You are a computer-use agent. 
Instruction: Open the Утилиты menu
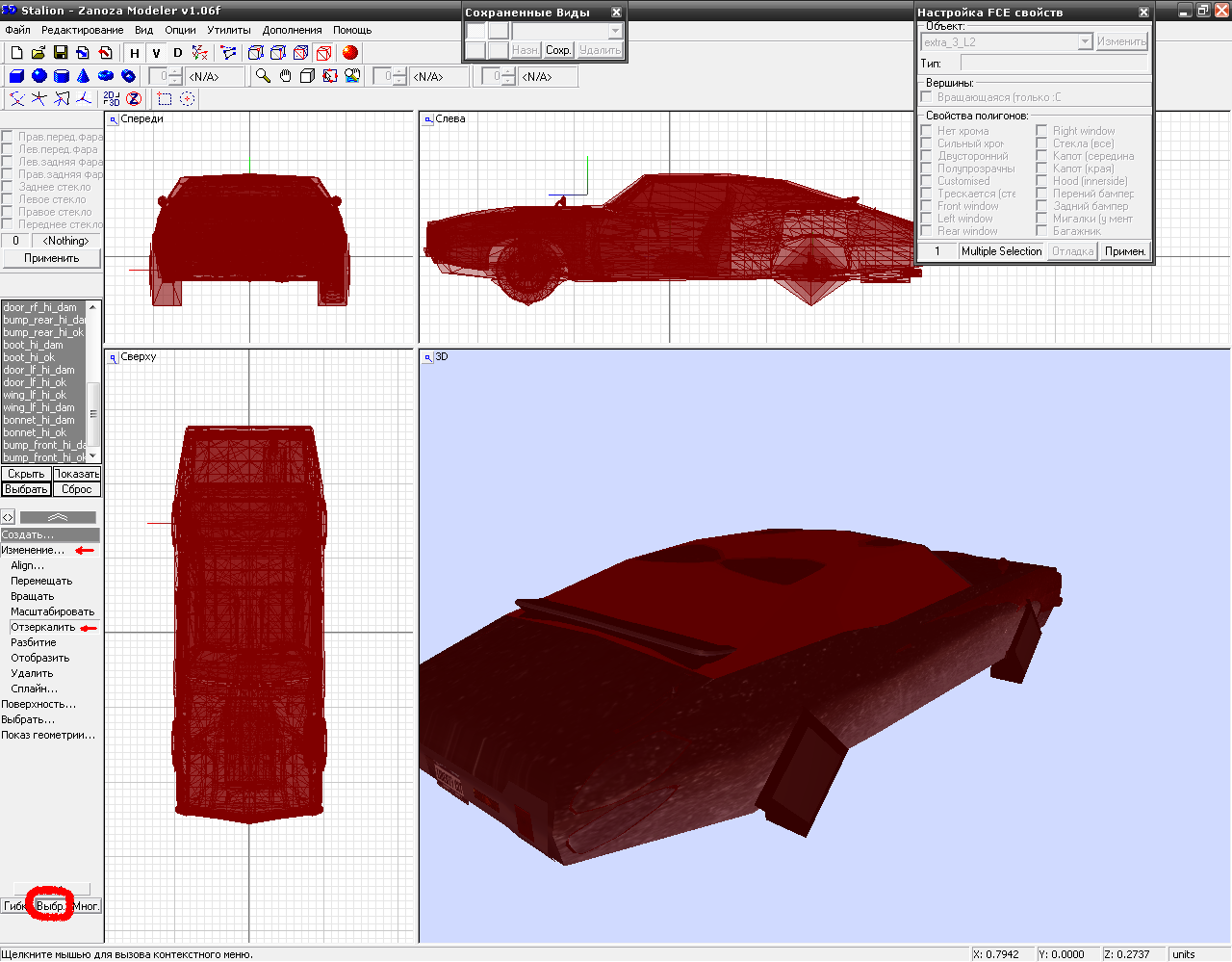pyautogui.click(x=229, y=30)
